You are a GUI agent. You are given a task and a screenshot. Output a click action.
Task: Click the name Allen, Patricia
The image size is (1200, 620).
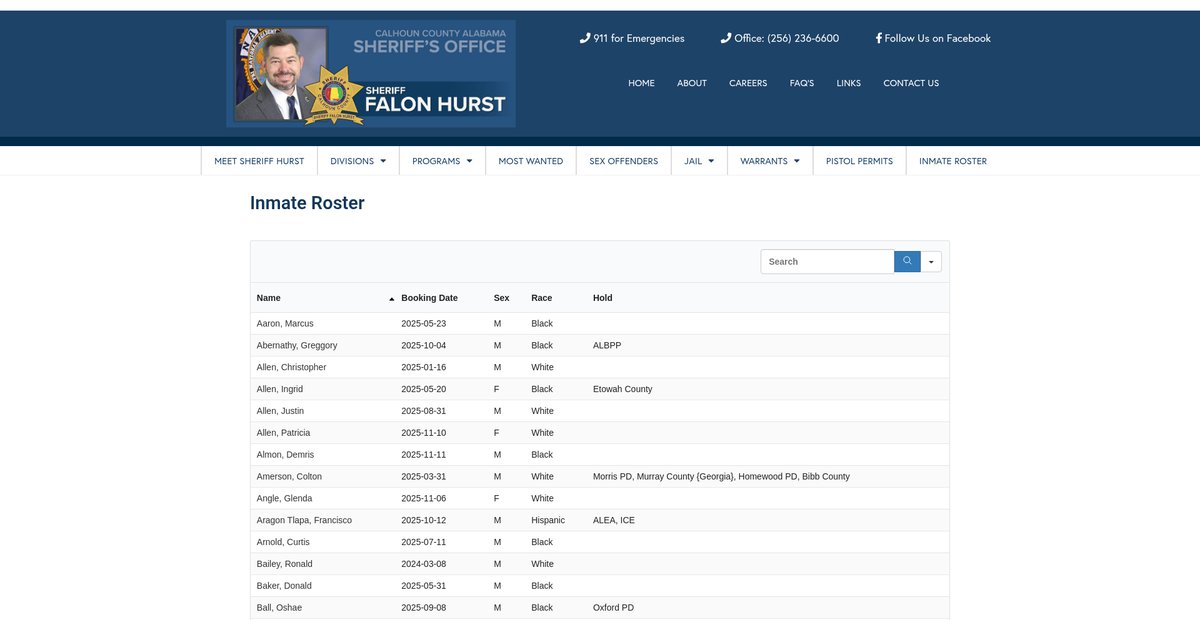(x=283, y=433)
